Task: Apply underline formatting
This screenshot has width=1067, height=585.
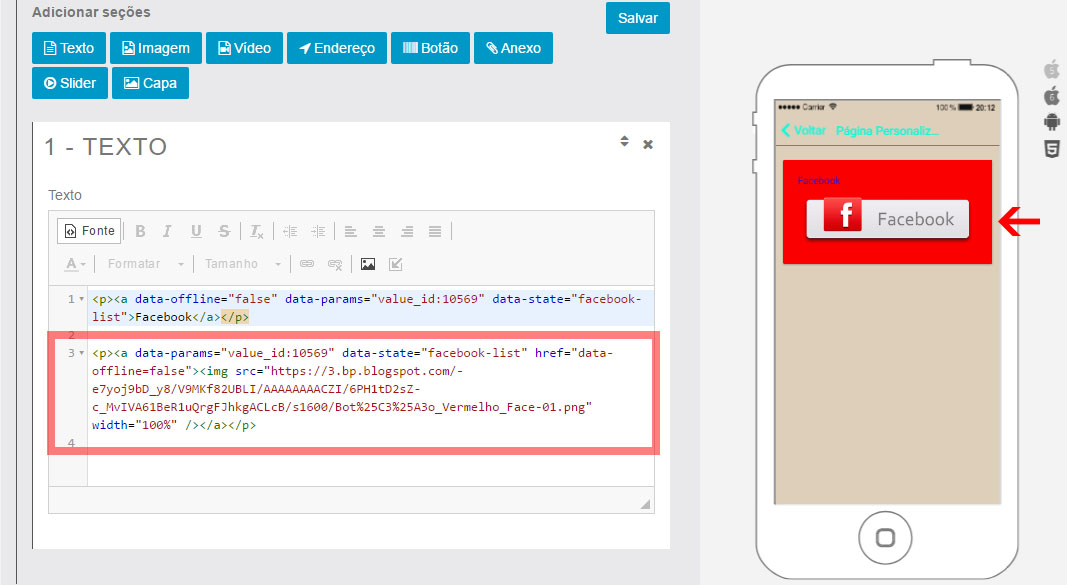Action: 196,231
